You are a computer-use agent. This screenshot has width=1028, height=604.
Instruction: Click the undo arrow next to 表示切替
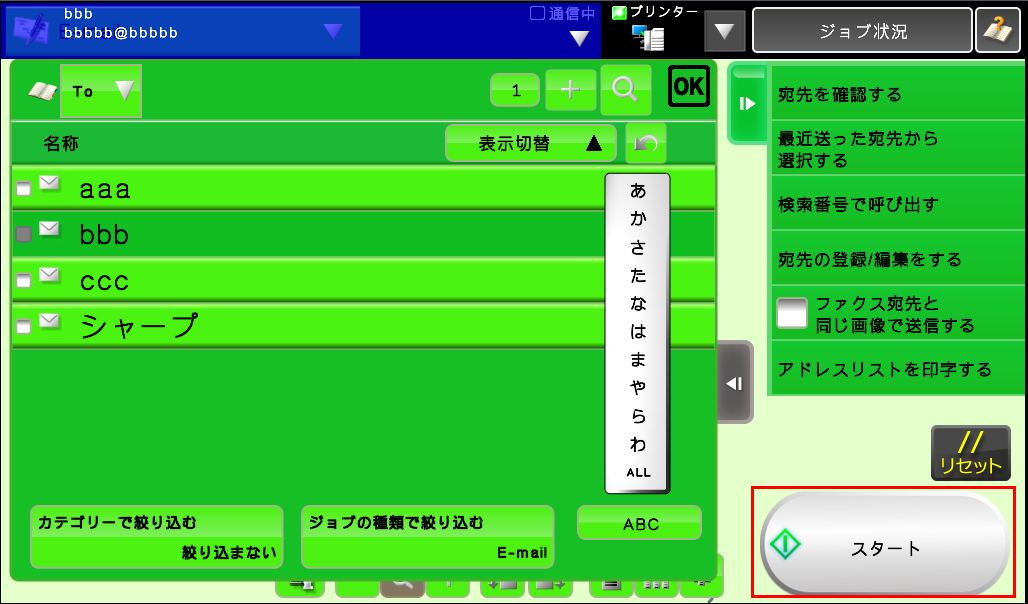[x=645, y=144]
